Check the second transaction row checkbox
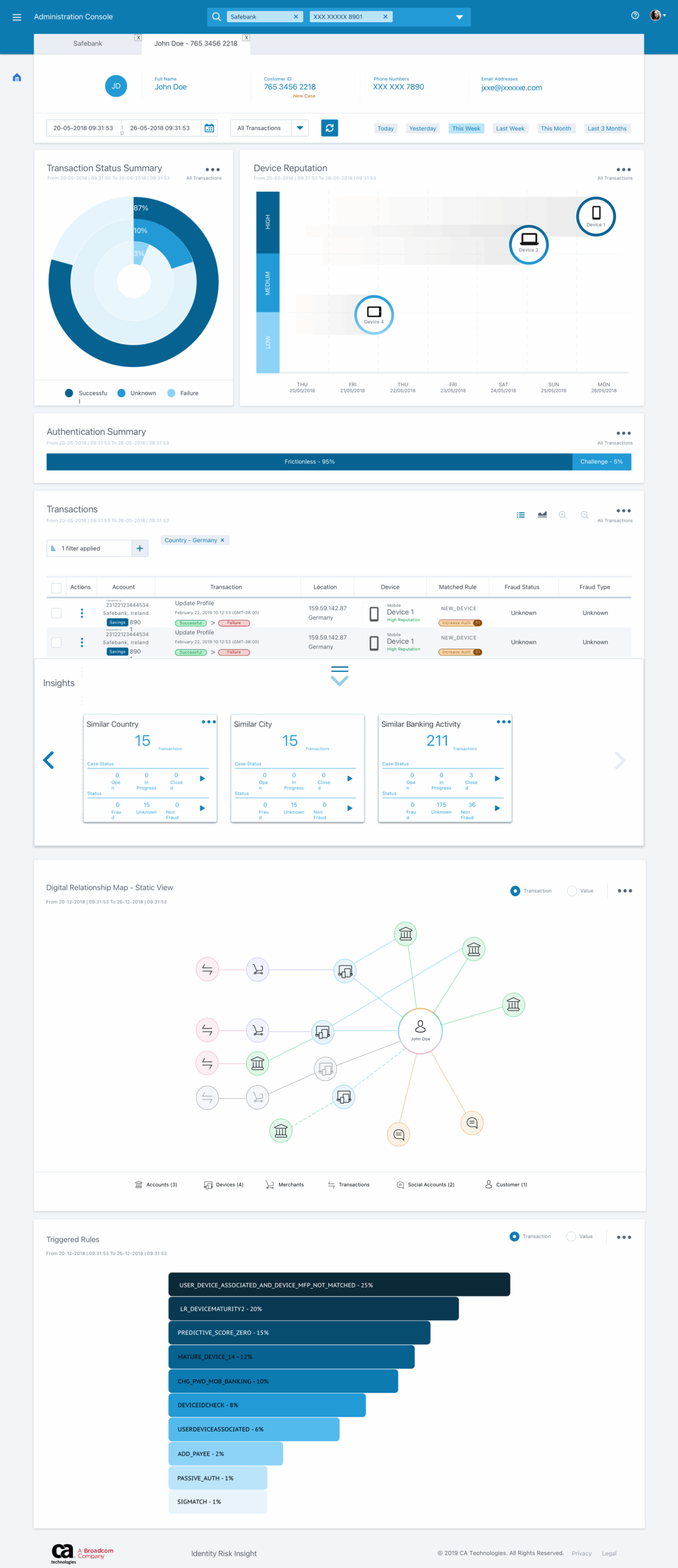Screen dimensions: 678x1568 [x=56, y=643]
